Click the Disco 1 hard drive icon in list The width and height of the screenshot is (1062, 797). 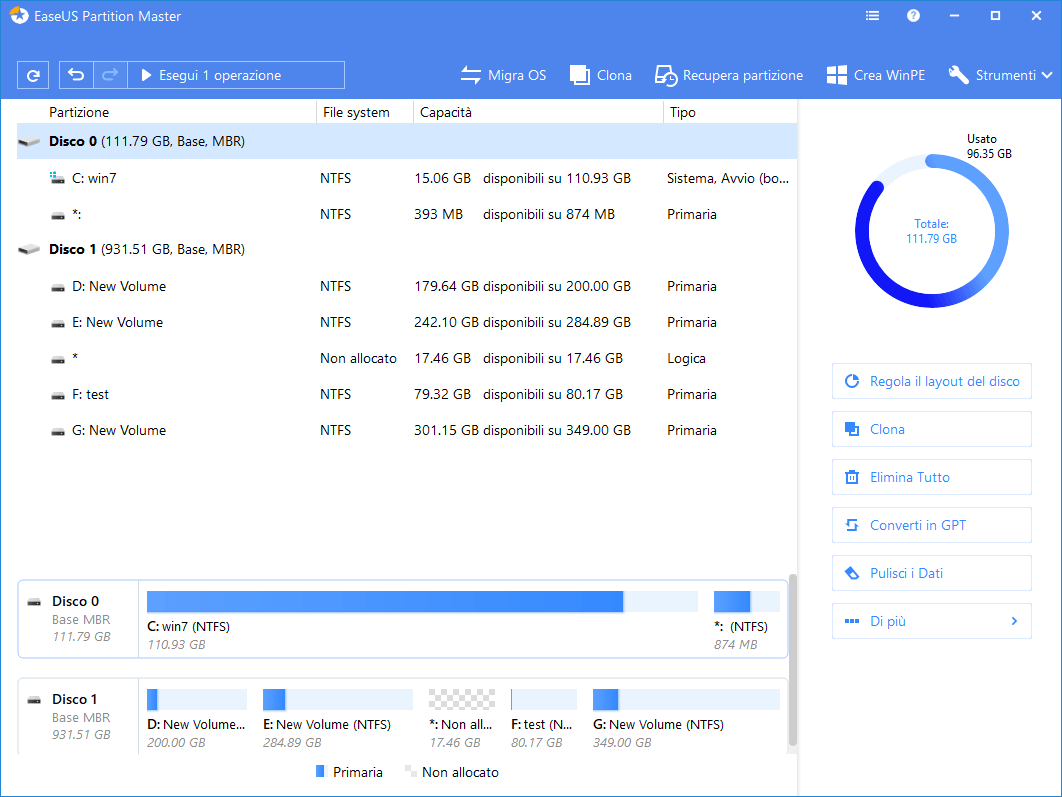[29, 250]
